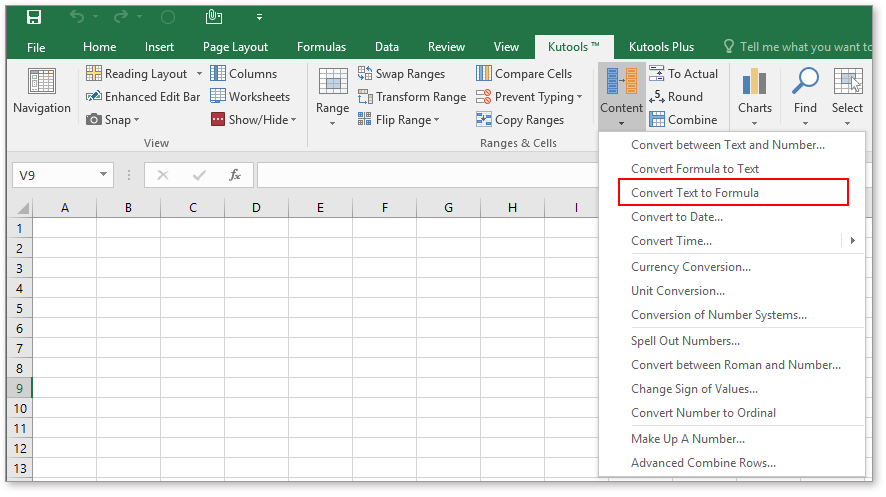Screen dimensions: 886x497
Task: Switch to the Home tab
Action: pyautogui.click(x=99, y=47)
